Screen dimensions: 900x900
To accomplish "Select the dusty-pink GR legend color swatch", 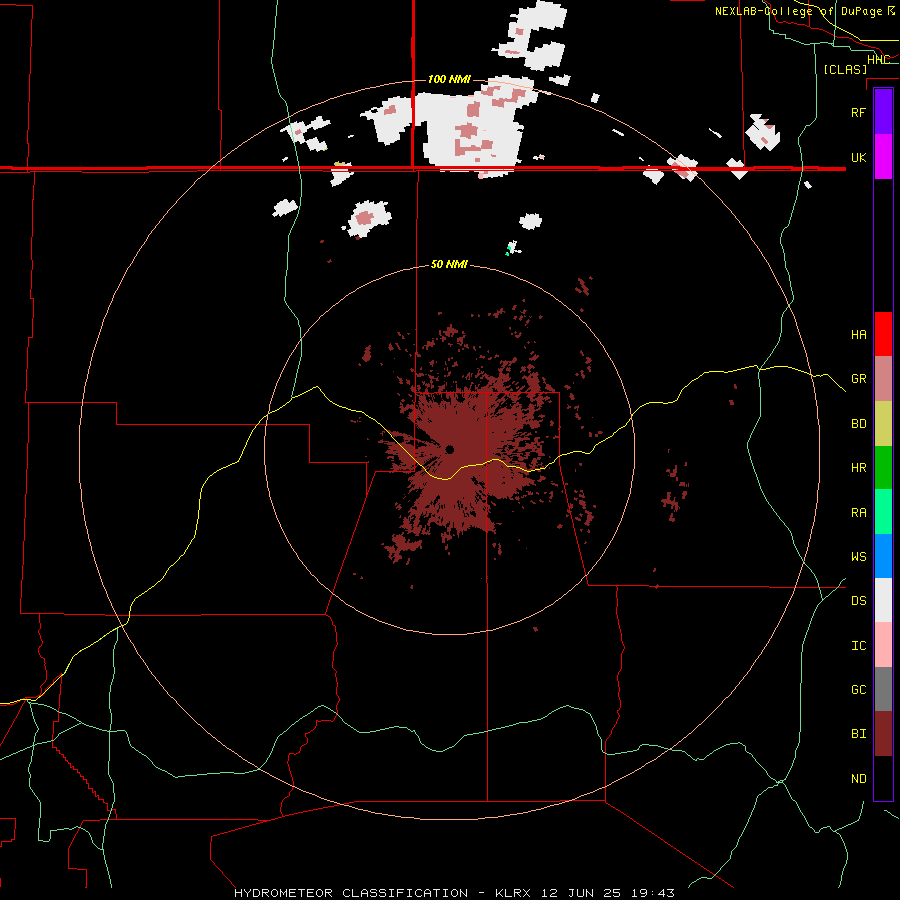I will [883, 379].
